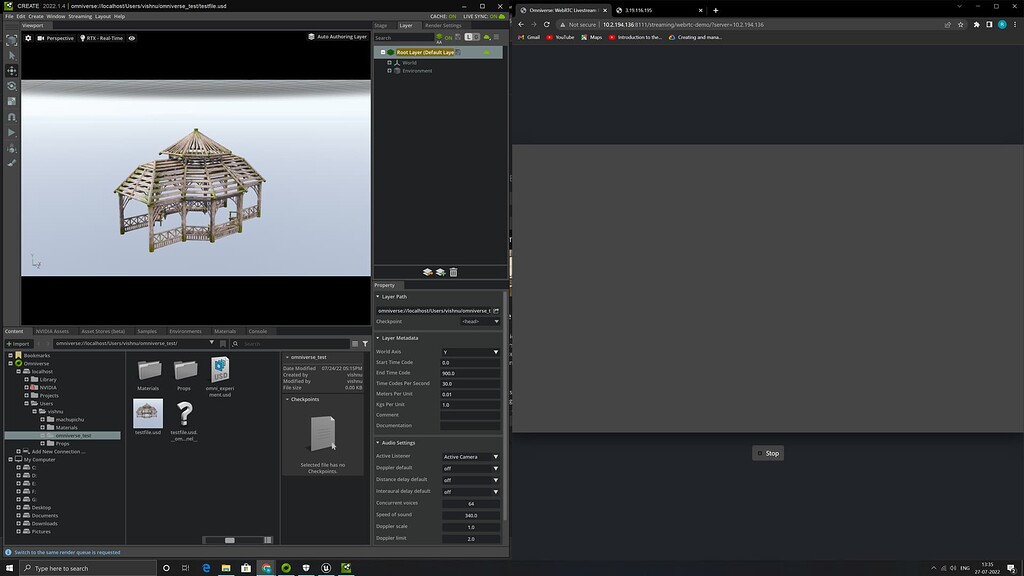Switch to the Render Settings tab
Image resolution: width=1024 pixels, height=576 pixels.
[x=443, y=25]
